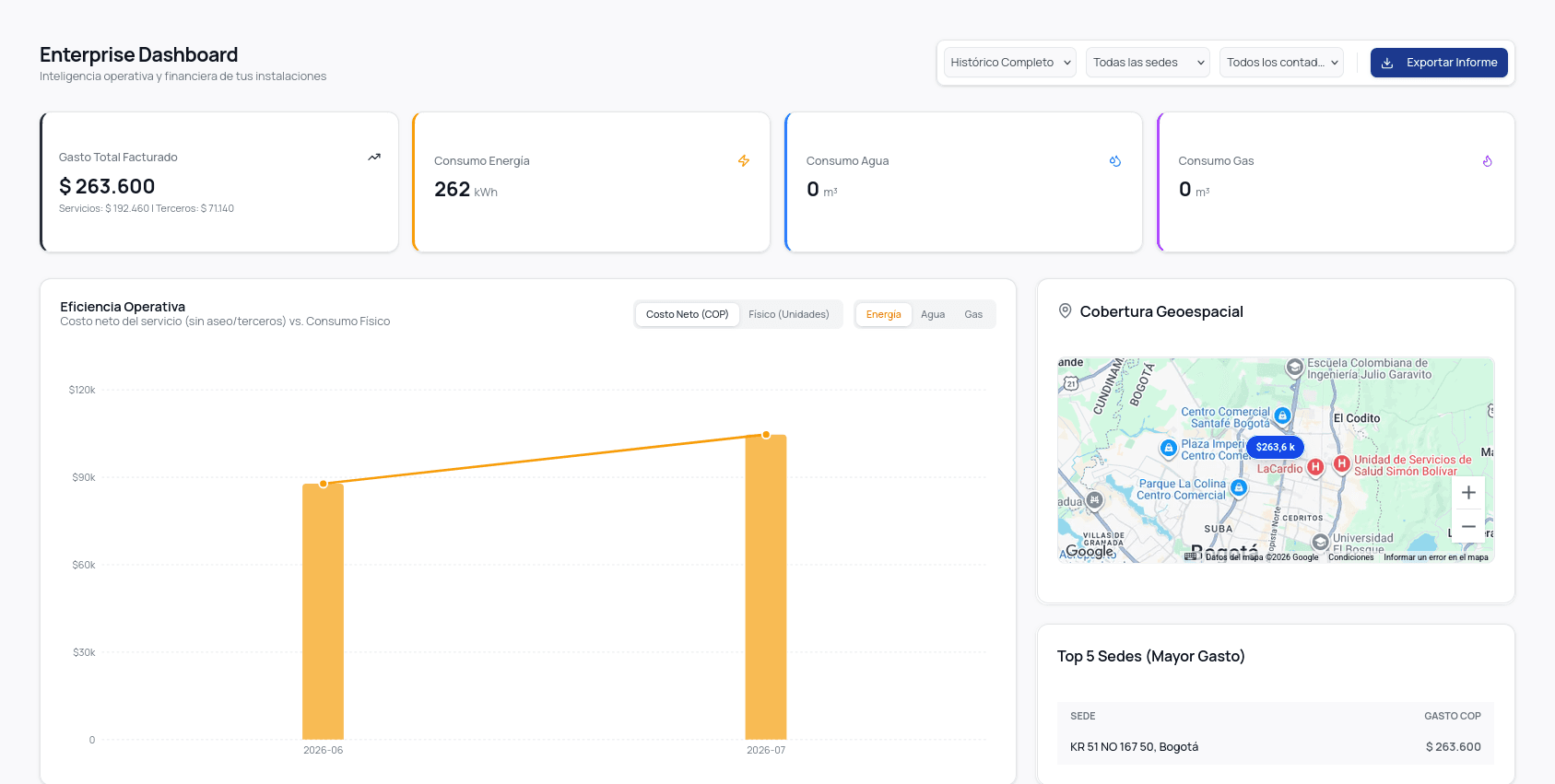The height and width of the screenshot is (784, 1555).
Task: Zoom out on the map
Action: point(1468,527)
